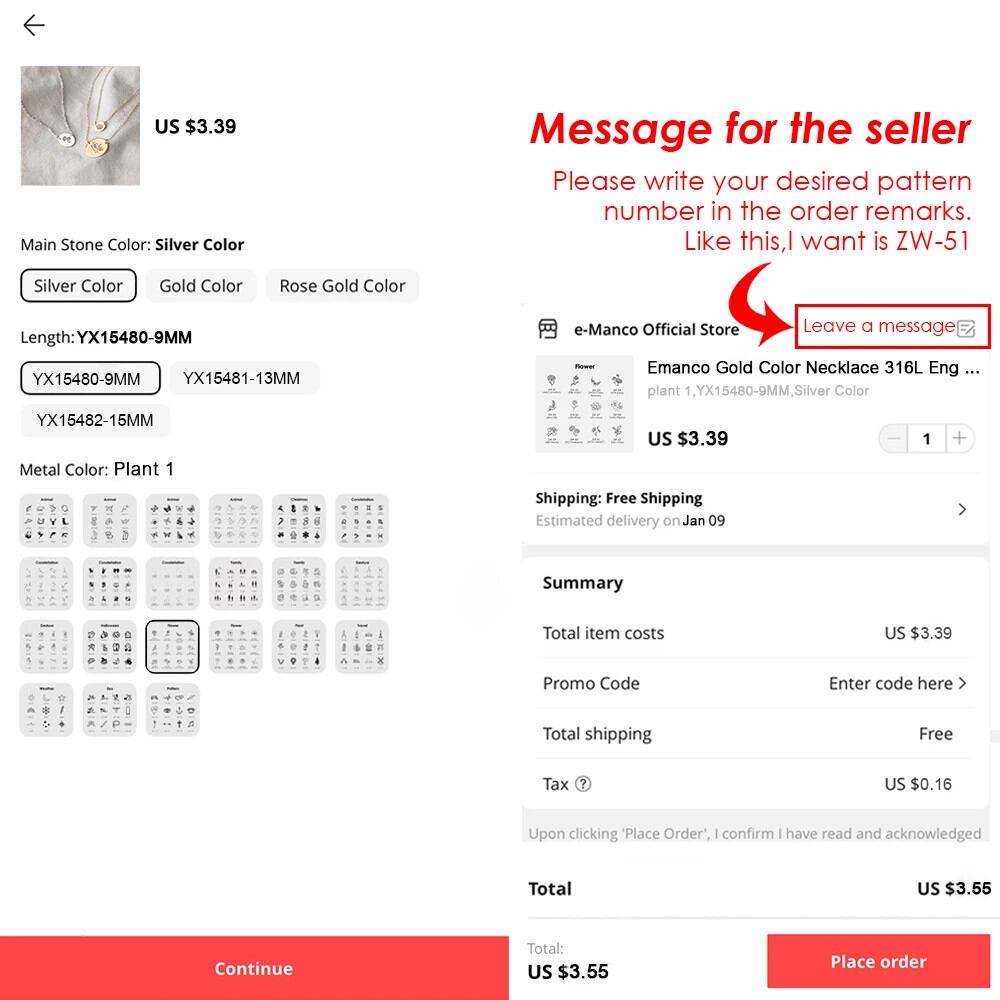The width and height of the screenshot is (1000, 1000).
Task: Expand shipping options chevron
Action: [962, 509]
